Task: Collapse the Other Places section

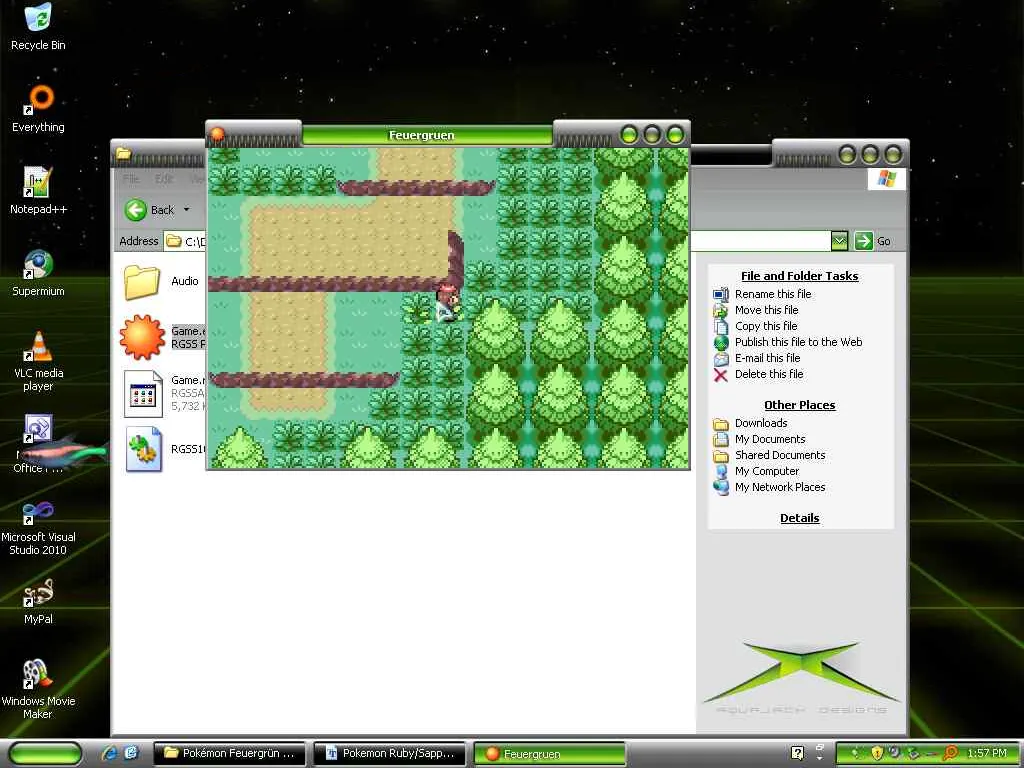Action: (x=799, y=405)
